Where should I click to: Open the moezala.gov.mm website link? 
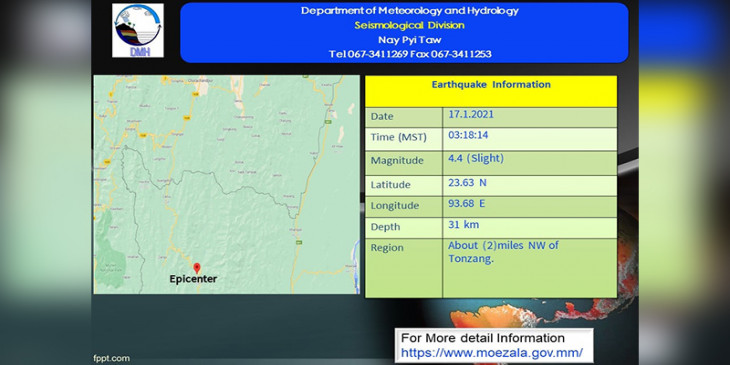[492, 352]
